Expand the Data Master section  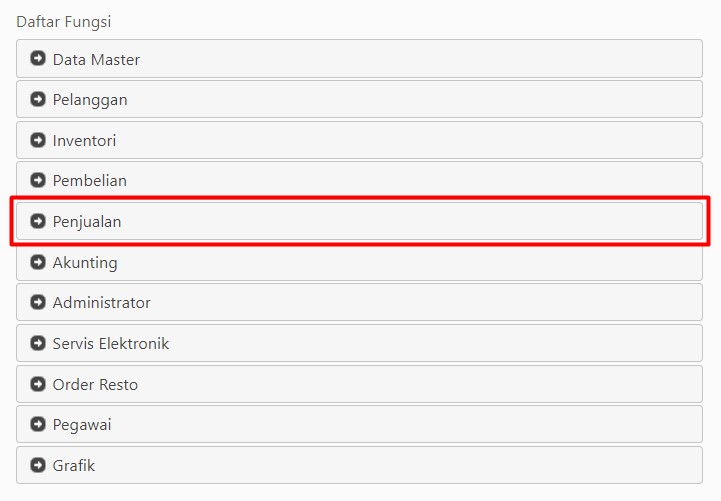(x=359, y=58)
